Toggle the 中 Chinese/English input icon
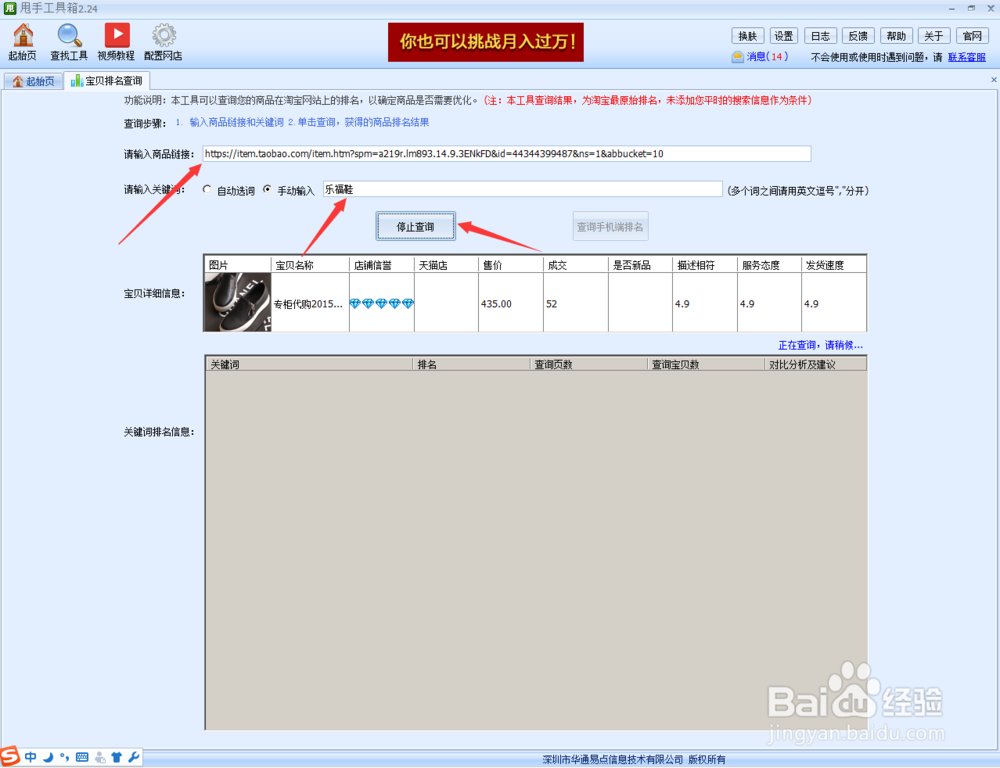The image size is (1000, 768). click(30, 758)
